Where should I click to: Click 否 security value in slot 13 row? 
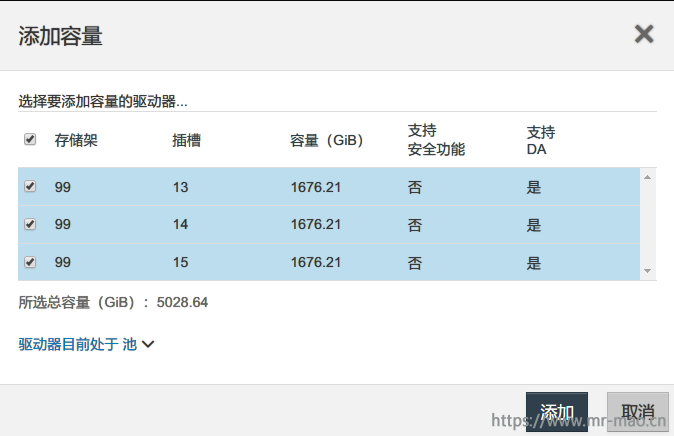click(415, 187)
